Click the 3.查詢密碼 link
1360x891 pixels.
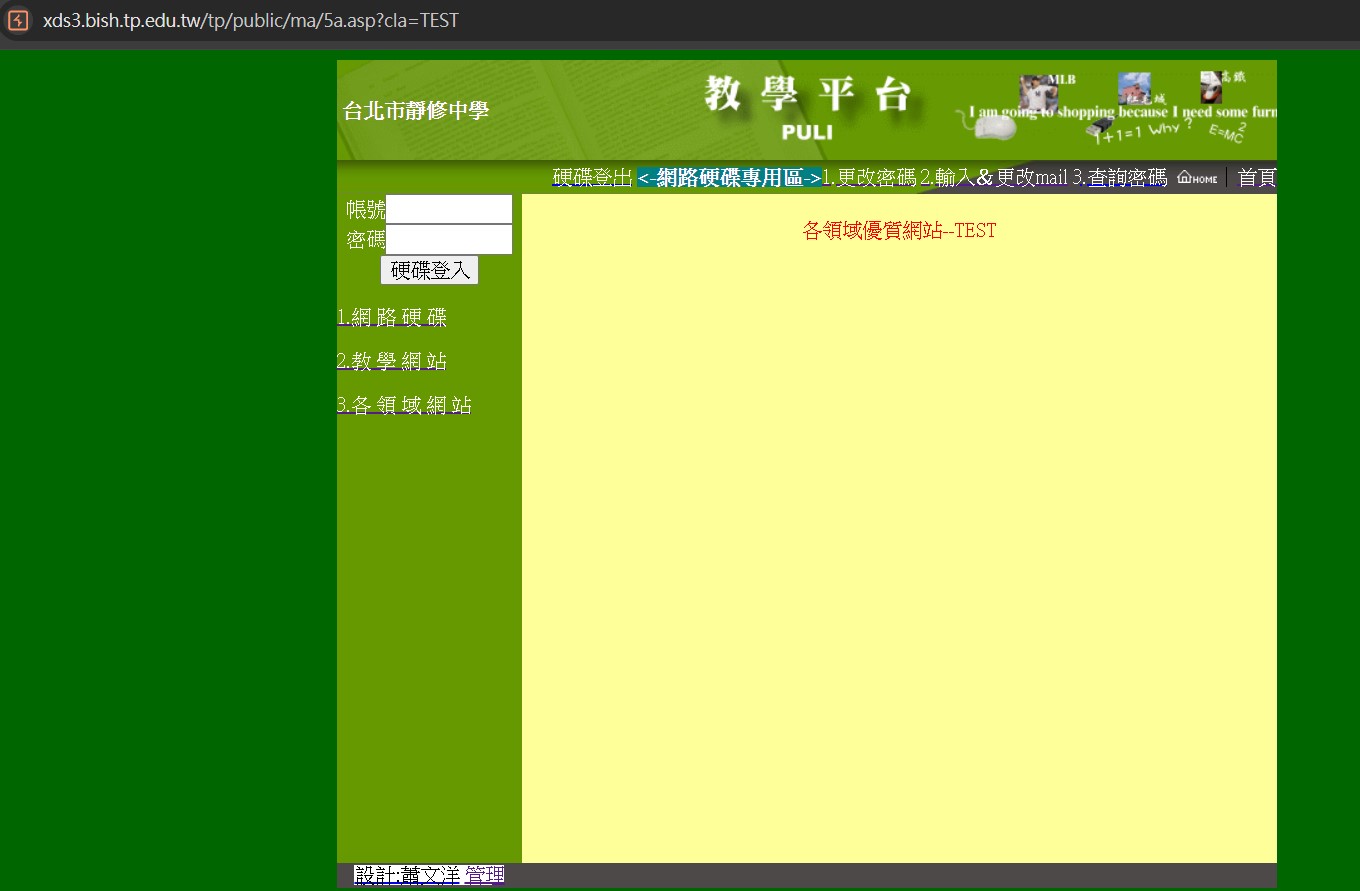(x=1120, y=178)
